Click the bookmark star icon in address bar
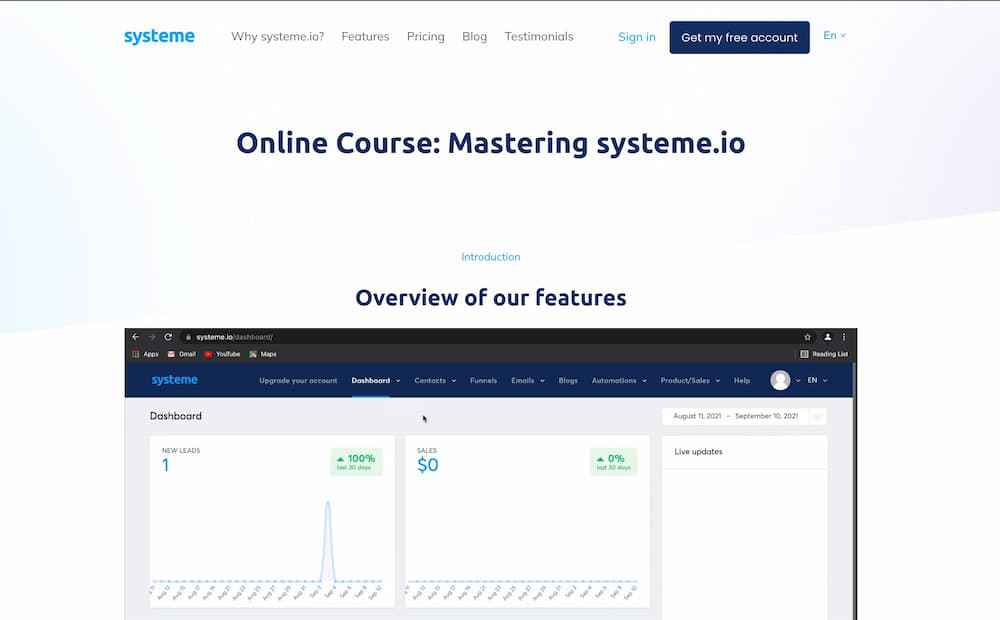 click(807, 337)
